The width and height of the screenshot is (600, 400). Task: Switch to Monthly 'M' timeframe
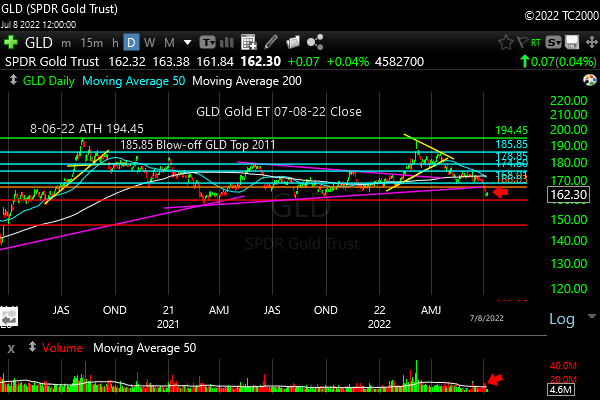click(169, 42)
